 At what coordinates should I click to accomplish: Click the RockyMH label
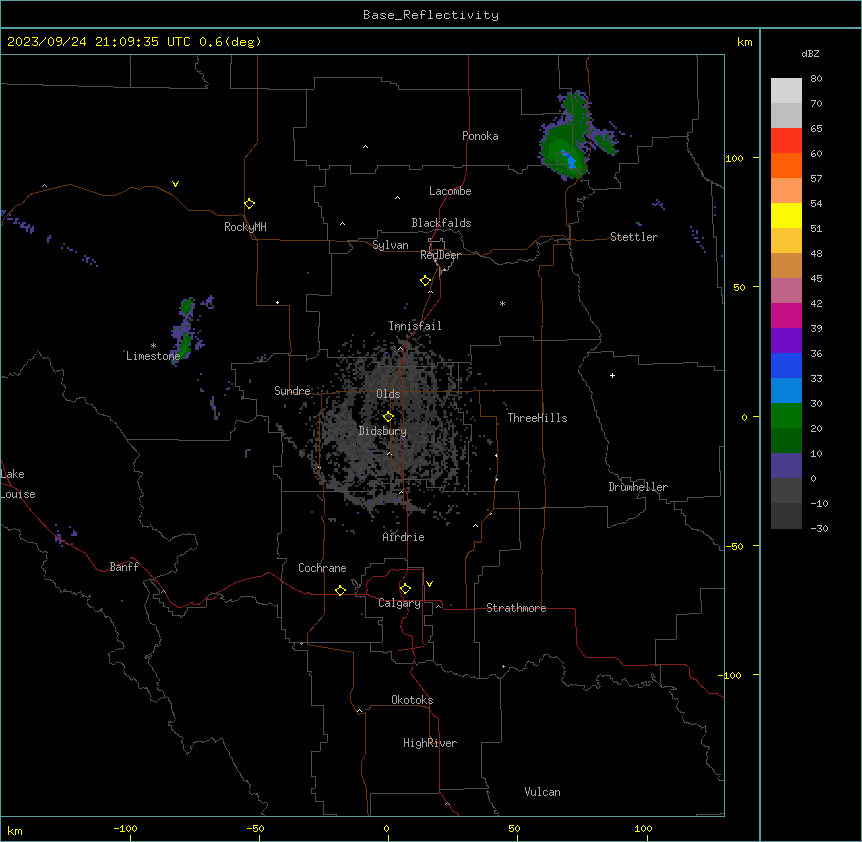(x=245, y=227)
